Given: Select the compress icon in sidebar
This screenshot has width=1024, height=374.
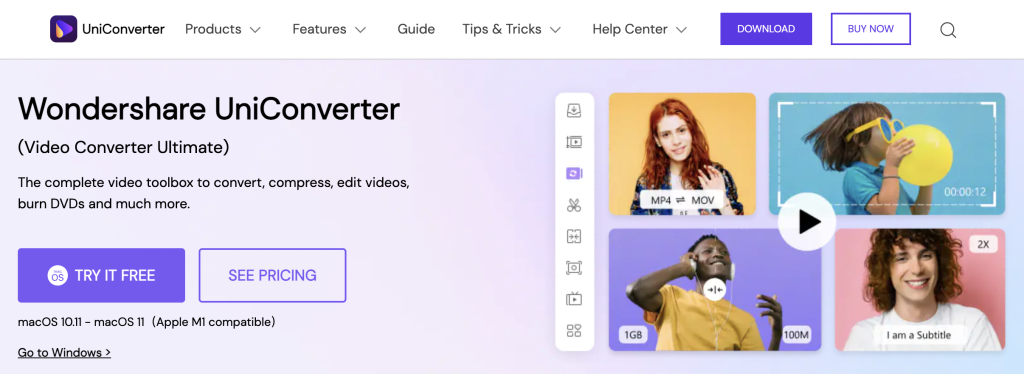Looking at the screenshot, I should pyautogui.click(x=574, y=236).
